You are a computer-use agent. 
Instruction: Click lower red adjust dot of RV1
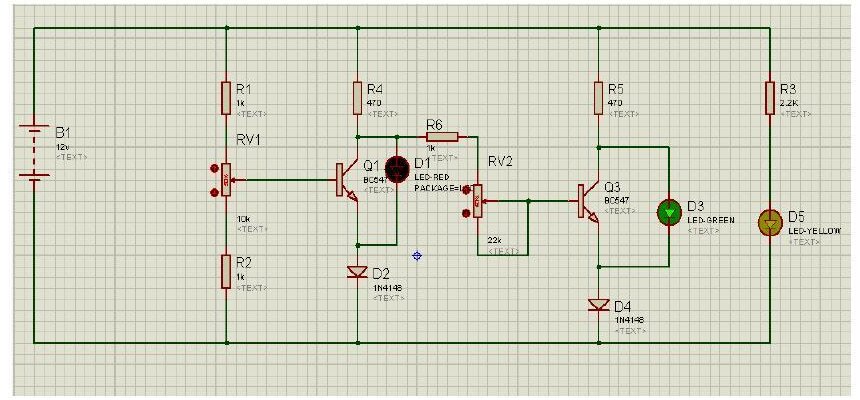pos(214,192)
